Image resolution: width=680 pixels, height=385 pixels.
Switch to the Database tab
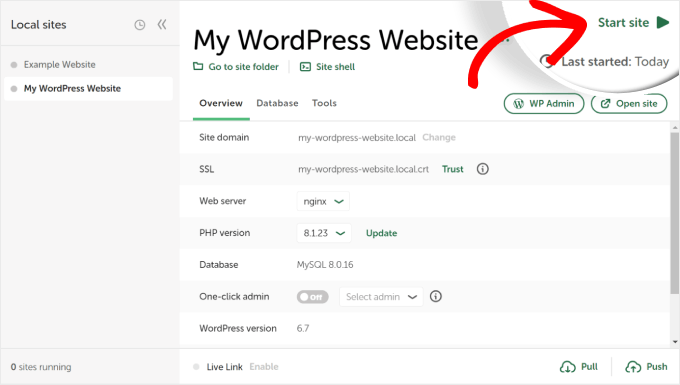277,103
